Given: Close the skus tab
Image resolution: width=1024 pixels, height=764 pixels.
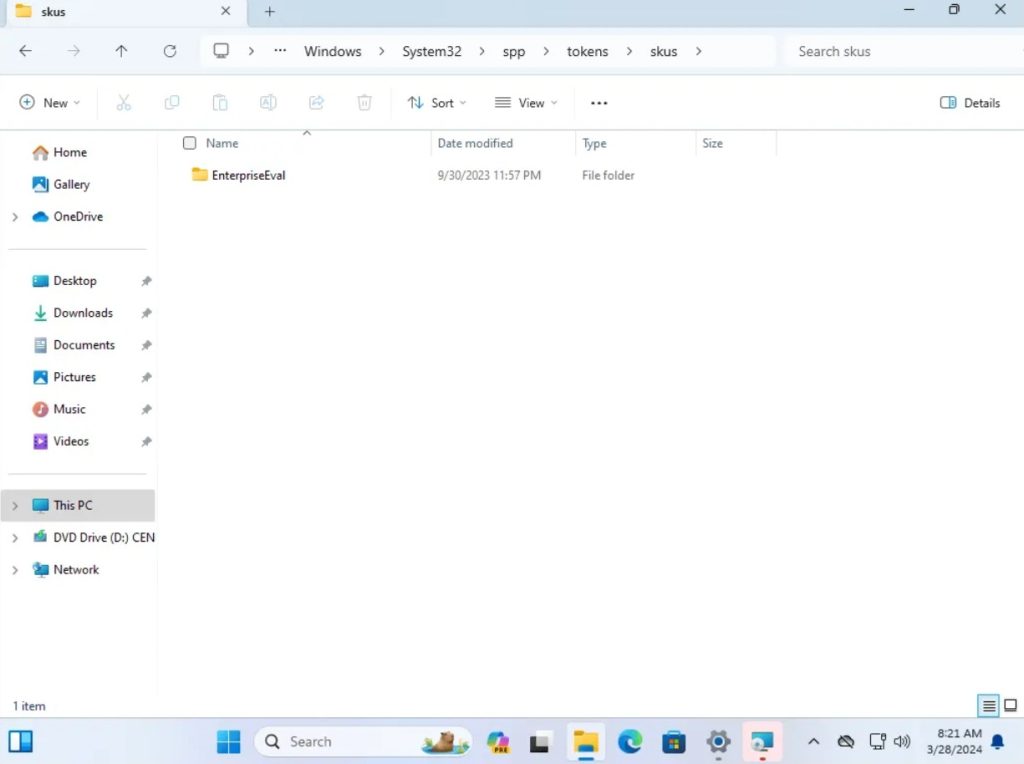Looking at the screenshot, I should tap(225, 11).
